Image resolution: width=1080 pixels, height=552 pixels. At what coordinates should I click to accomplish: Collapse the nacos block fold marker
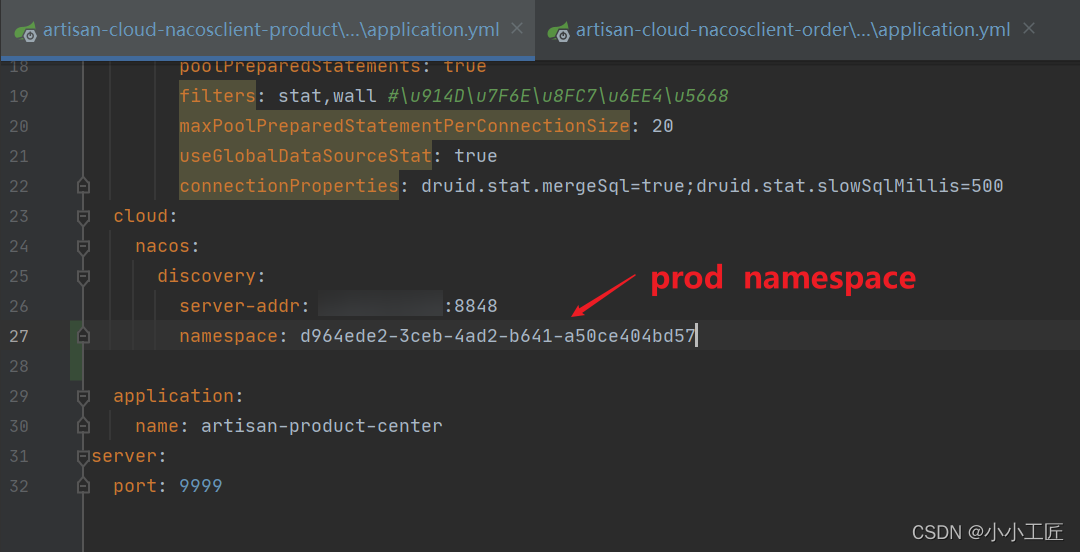83,247
